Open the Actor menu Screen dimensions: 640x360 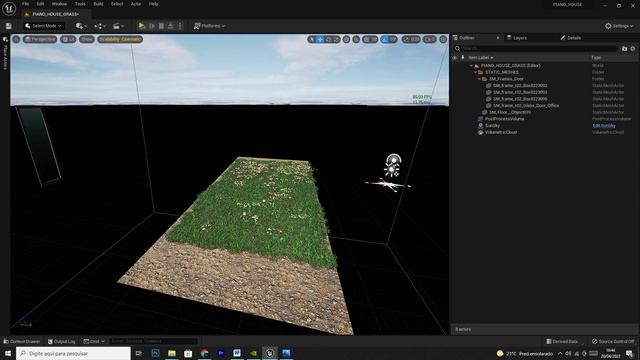click(x=136, y=4)
